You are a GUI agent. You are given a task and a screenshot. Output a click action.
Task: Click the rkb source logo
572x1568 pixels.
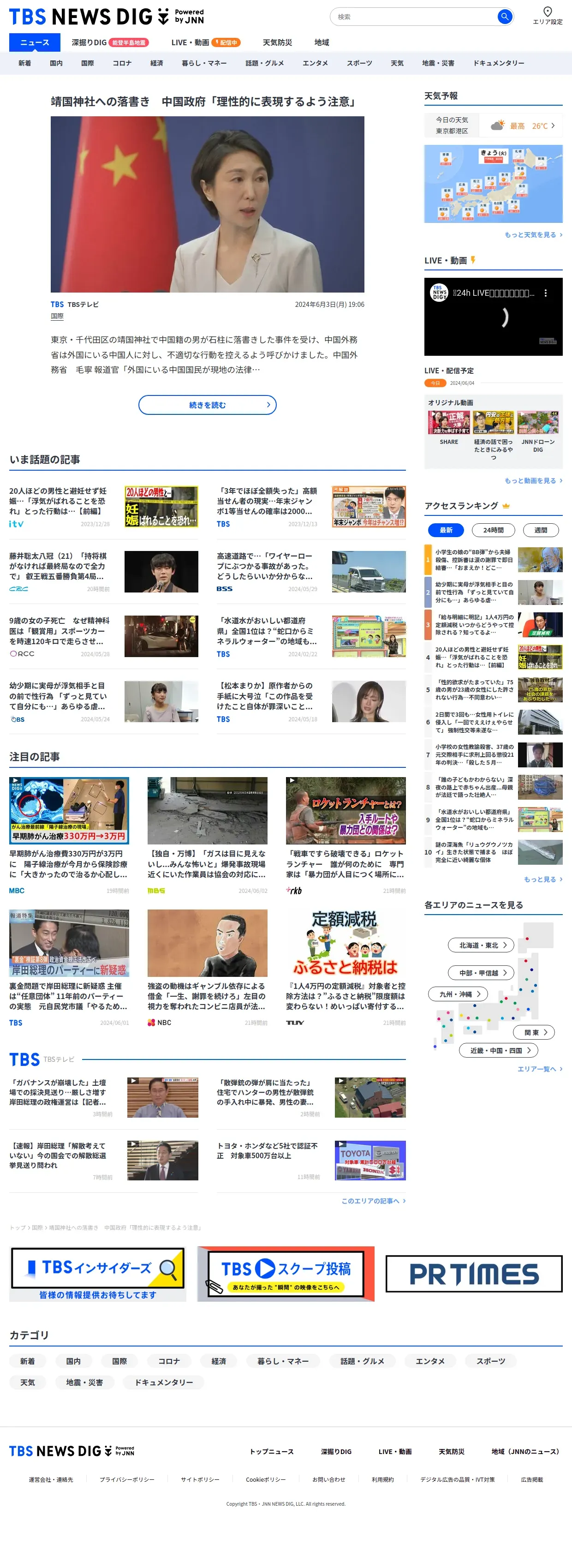[x=294, y=891]
